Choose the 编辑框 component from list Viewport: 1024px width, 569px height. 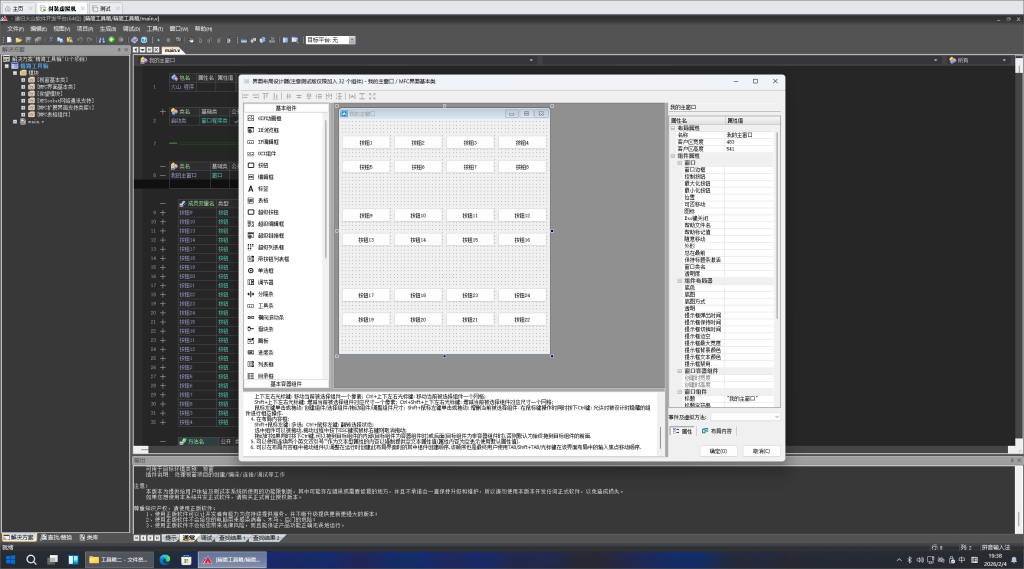(x=268, y=177)
